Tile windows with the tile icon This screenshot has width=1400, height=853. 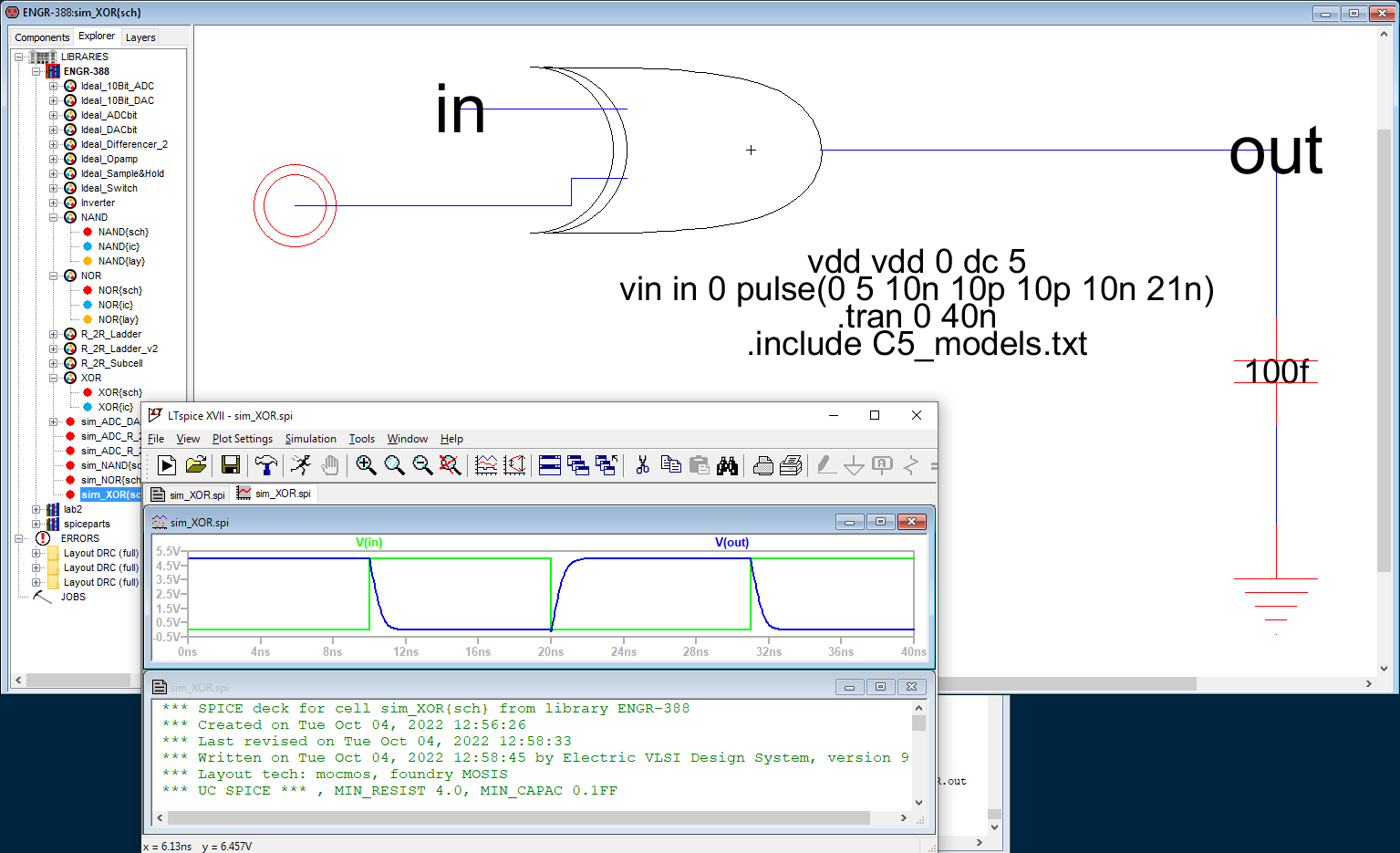(x=550, y=465)
